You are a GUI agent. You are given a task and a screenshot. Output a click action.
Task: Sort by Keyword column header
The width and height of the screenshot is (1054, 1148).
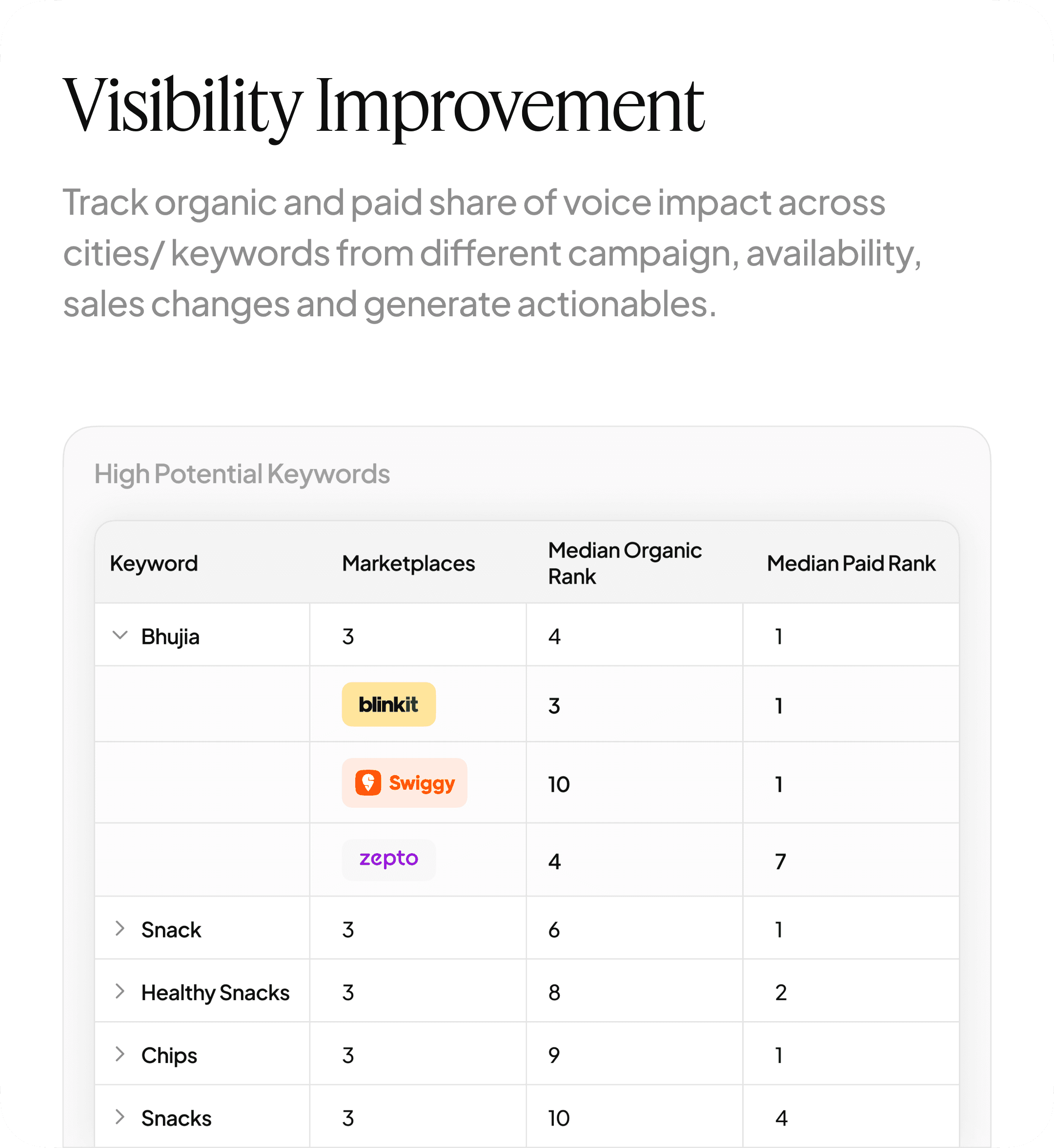pos(153,563)
